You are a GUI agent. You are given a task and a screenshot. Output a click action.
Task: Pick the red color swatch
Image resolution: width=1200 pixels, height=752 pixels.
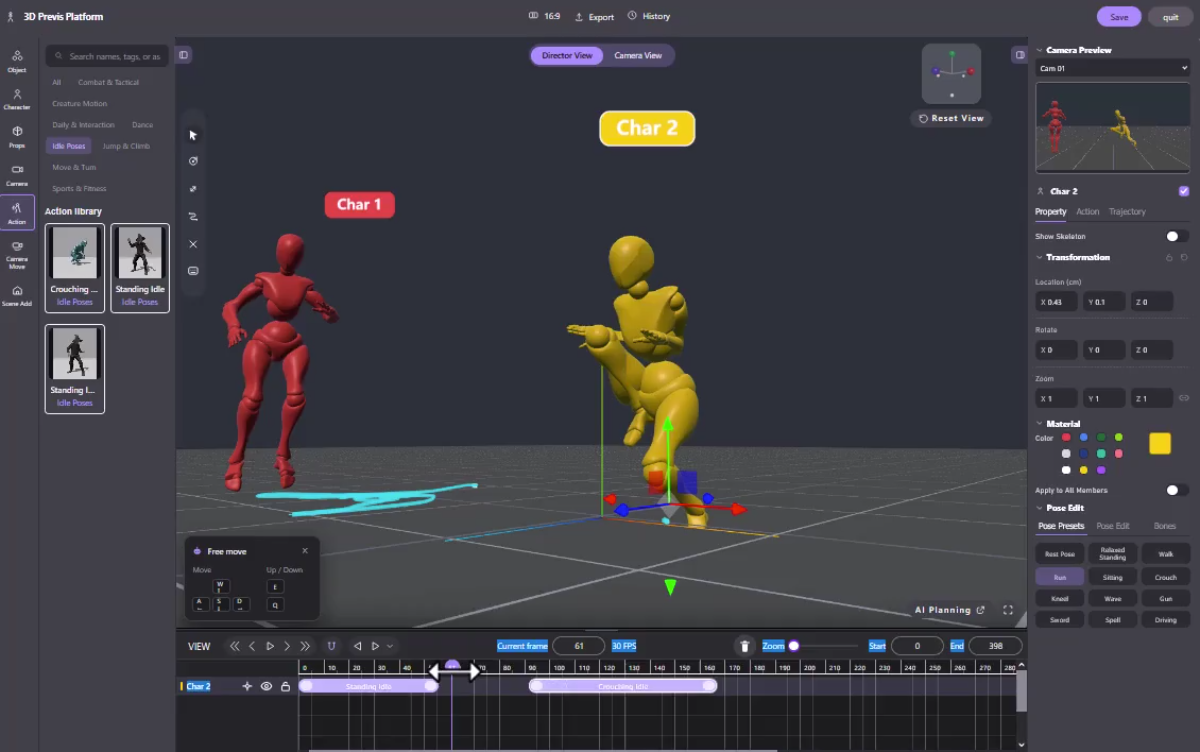tap(1066, 437)
